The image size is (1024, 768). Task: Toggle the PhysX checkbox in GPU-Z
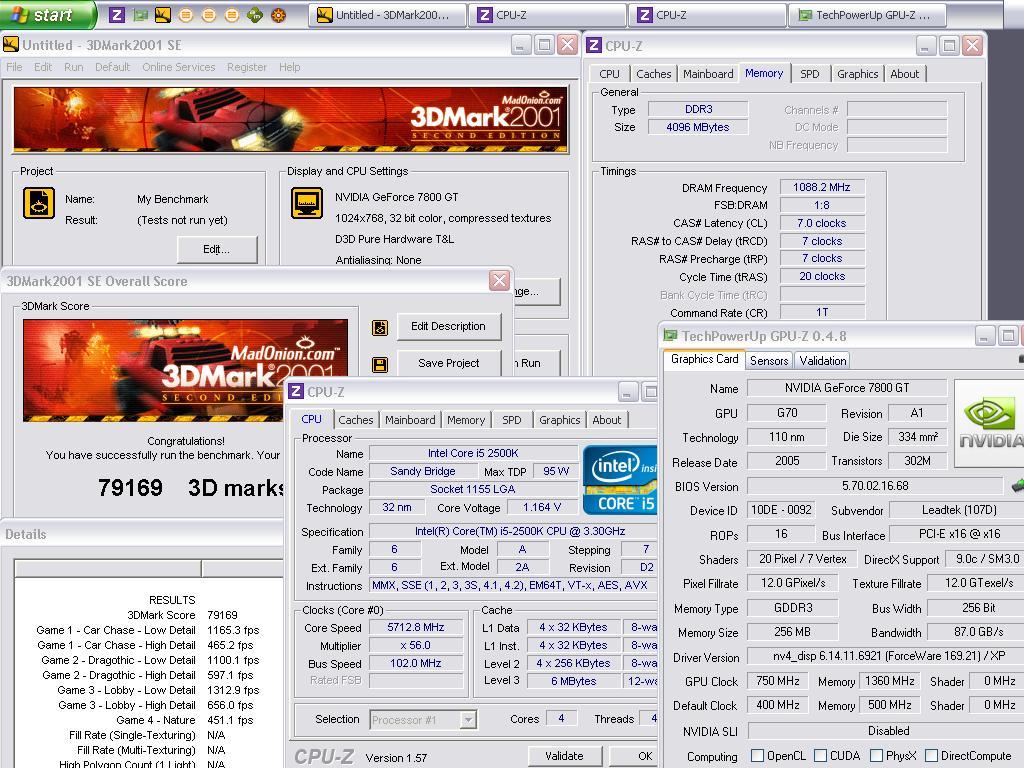876,756
